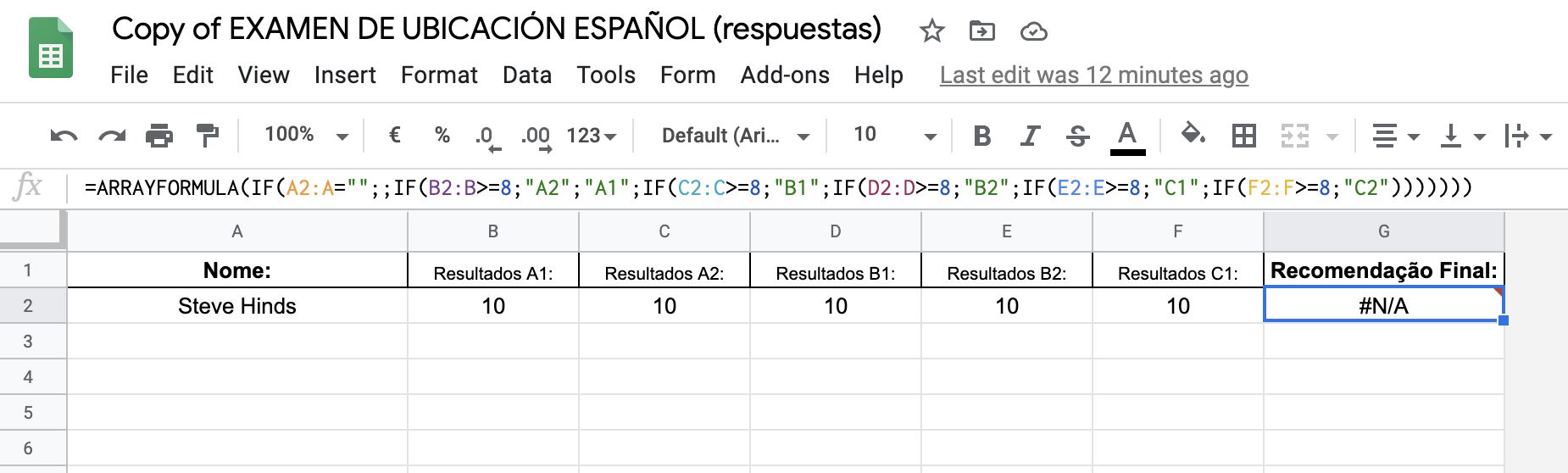The width and height of the screenshot is (1568, 473).
Task: Open the font size 10 dropdown
Action: pos(895,135)
